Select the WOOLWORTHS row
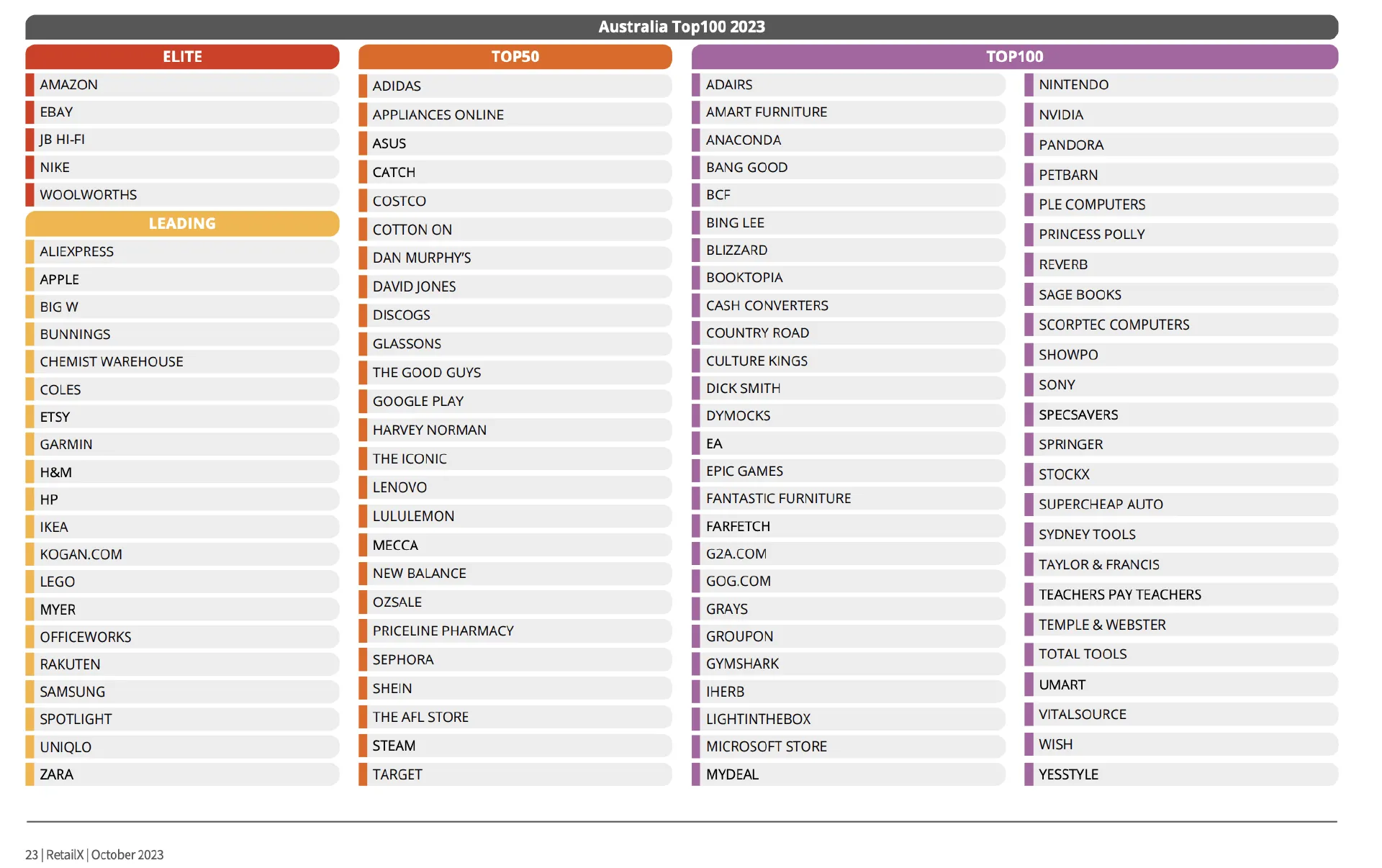The image size is (1382, 868). point(182,194)
